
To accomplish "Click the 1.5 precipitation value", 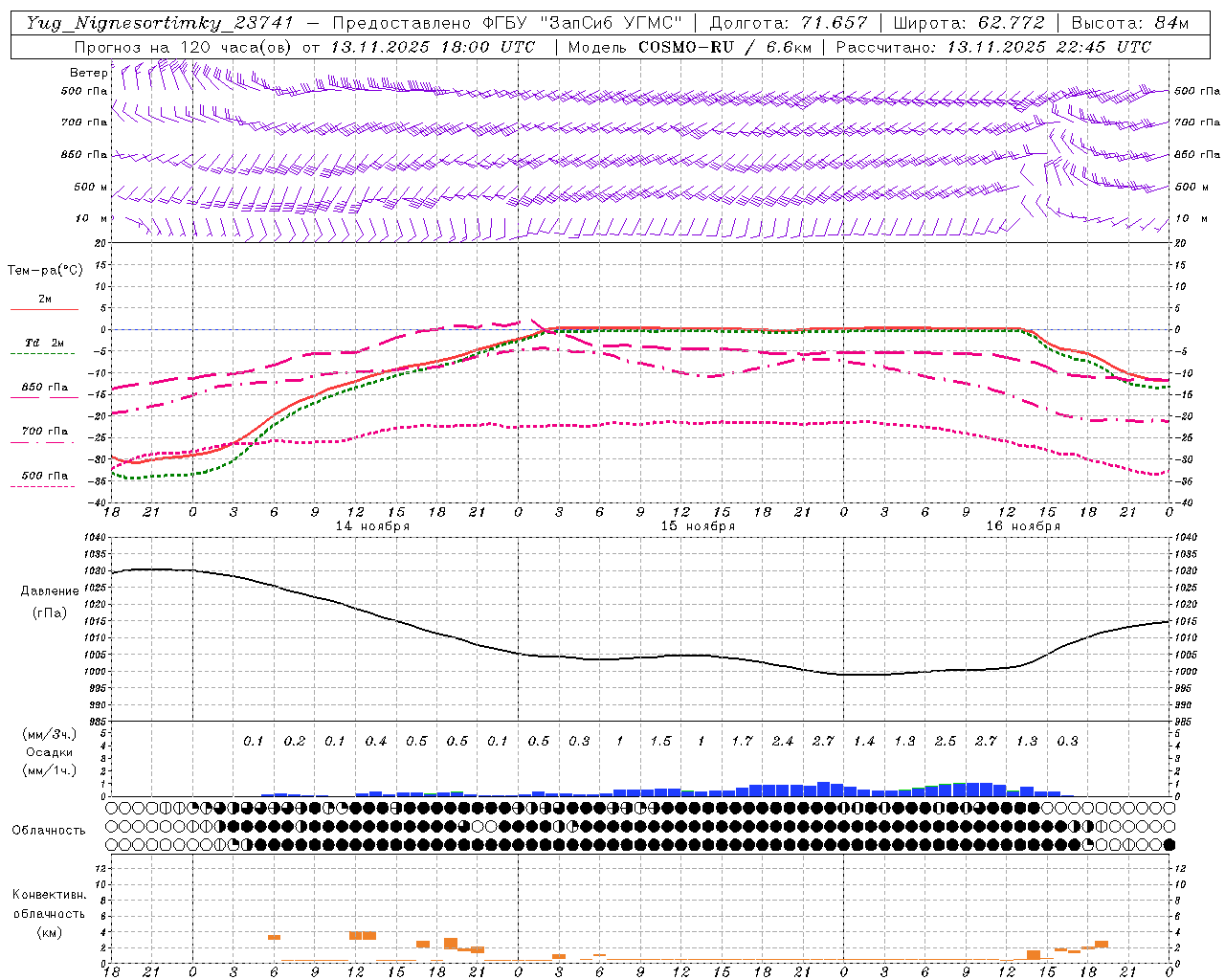I will coord(660,742).
